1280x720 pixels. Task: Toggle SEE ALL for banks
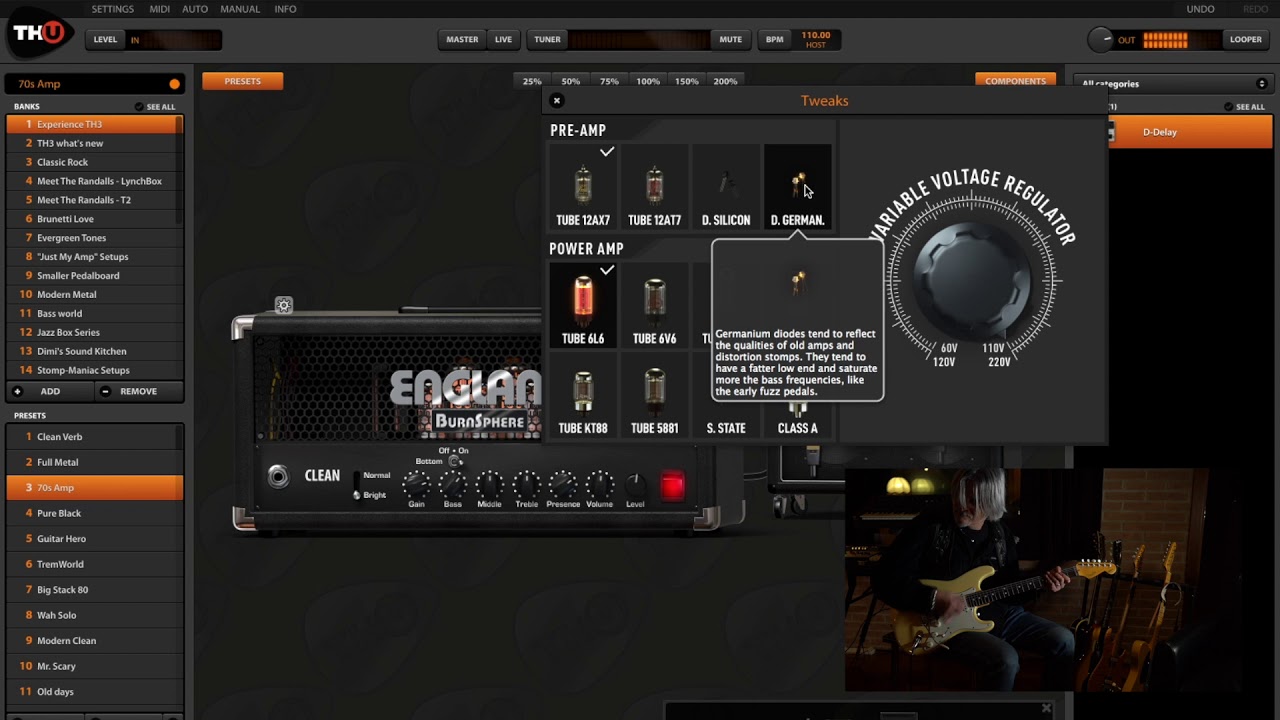point(155,106)
